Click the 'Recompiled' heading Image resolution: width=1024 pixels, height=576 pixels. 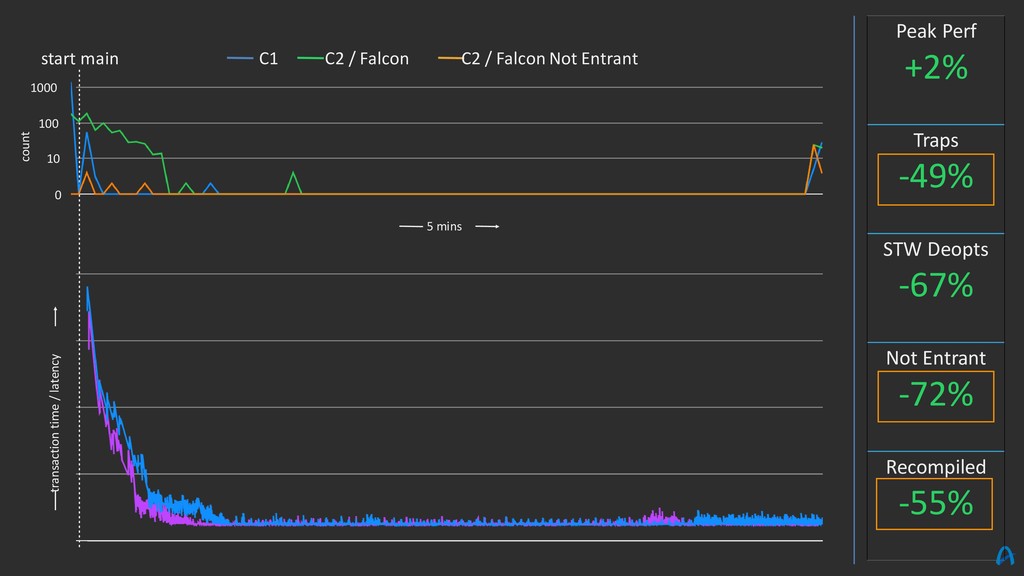pyautogui.click(x=935, y=467)
